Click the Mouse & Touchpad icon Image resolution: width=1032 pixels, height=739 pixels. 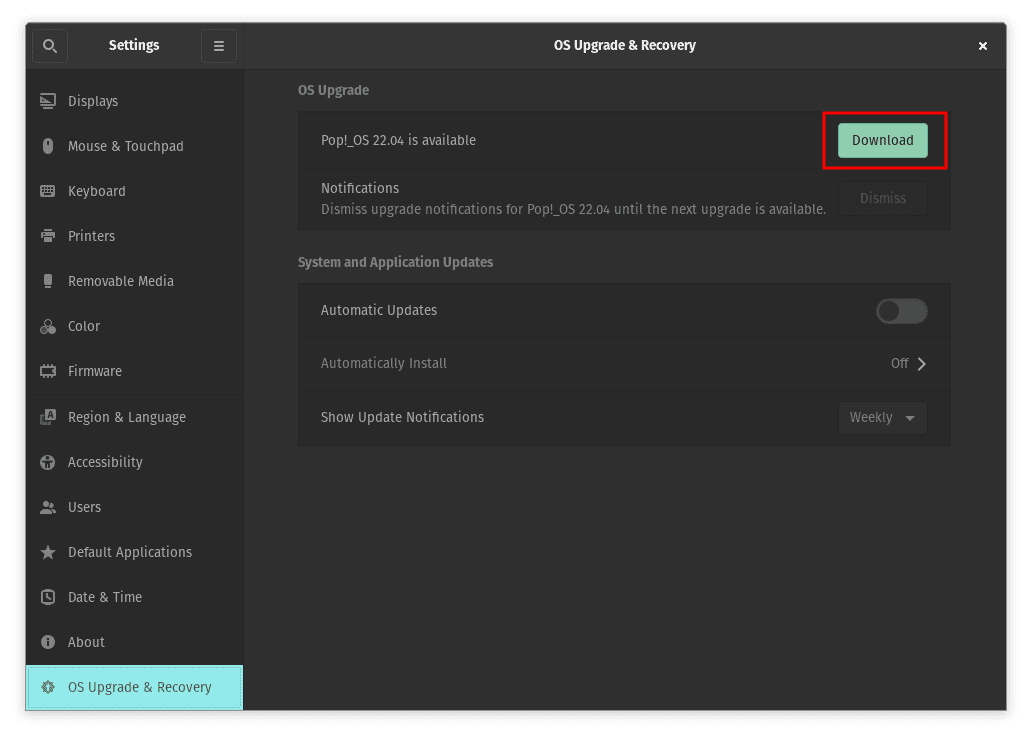(x=47, y=145)
